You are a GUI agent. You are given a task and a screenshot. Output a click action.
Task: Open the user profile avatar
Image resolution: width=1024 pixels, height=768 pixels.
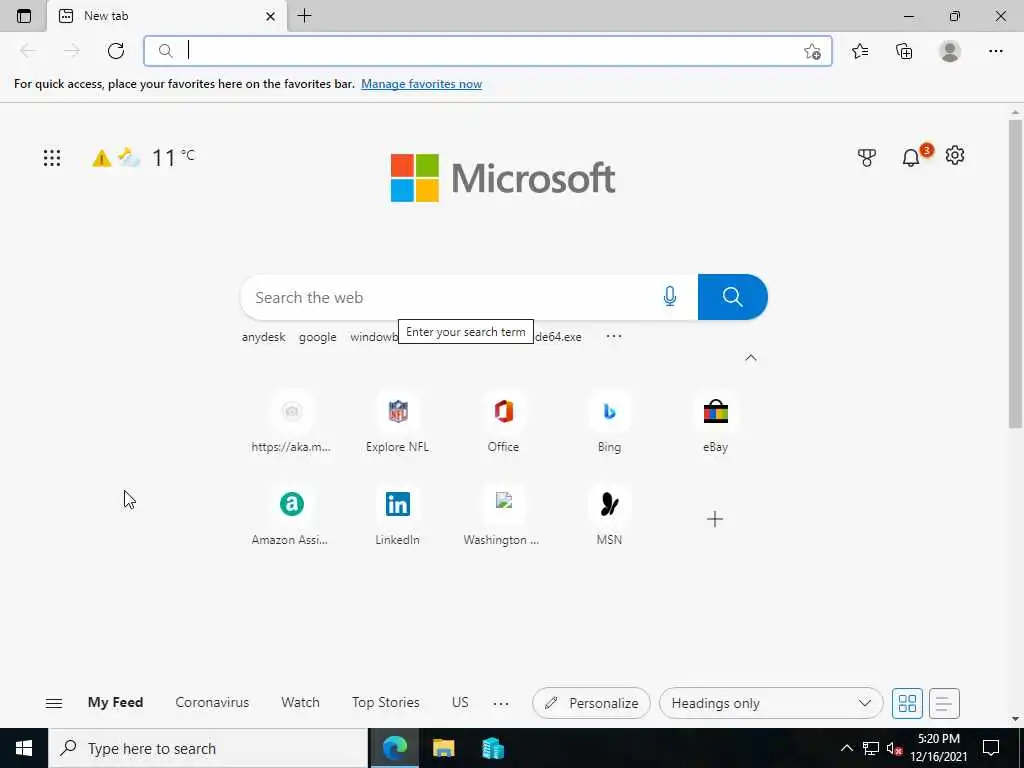pyautogui.click(x=950, y=51)
